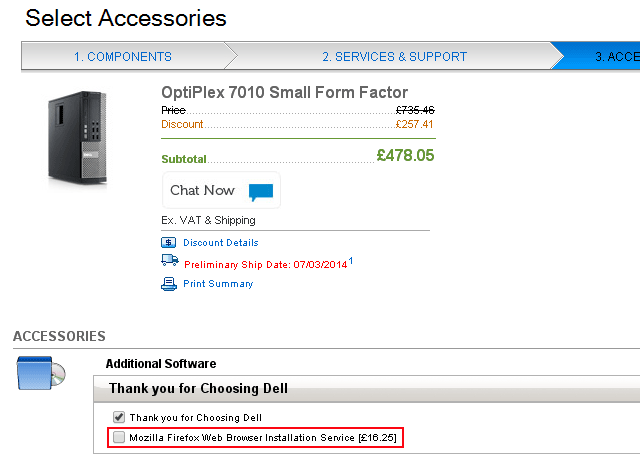This screenshot has width=640, height=463.
Task: Click the Print Summary link
Action: click(218, 284)
